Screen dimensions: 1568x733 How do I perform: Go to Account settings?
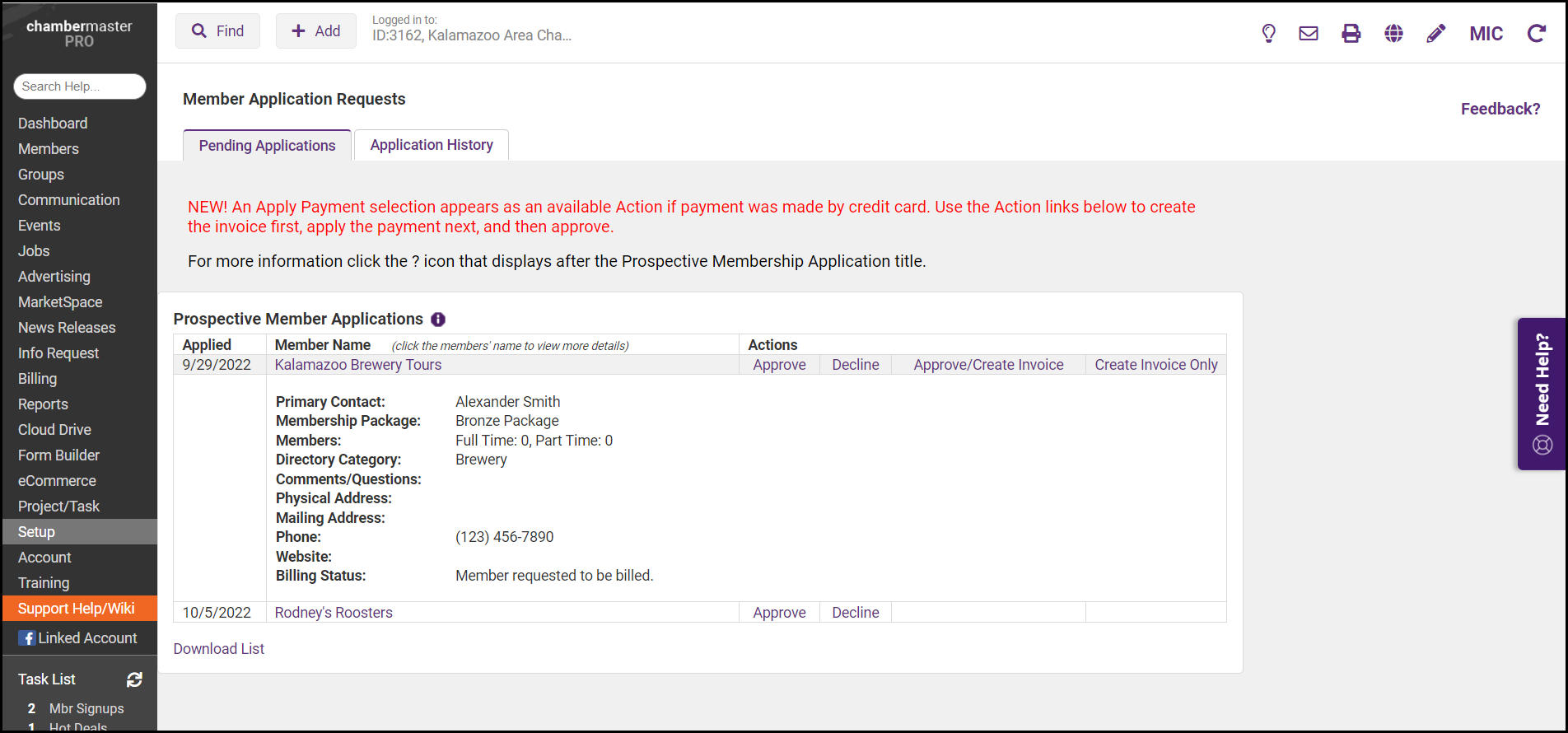[x=44, y=558]
